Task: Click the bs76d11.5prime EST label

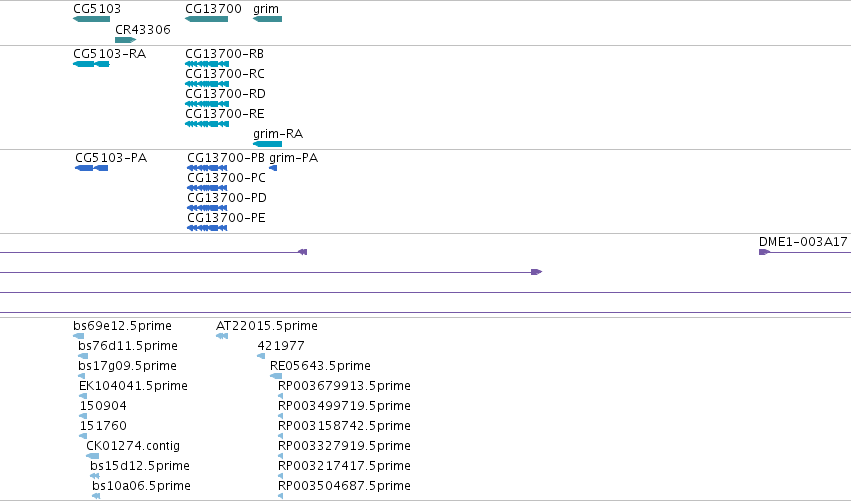Action: coord(128,346)
